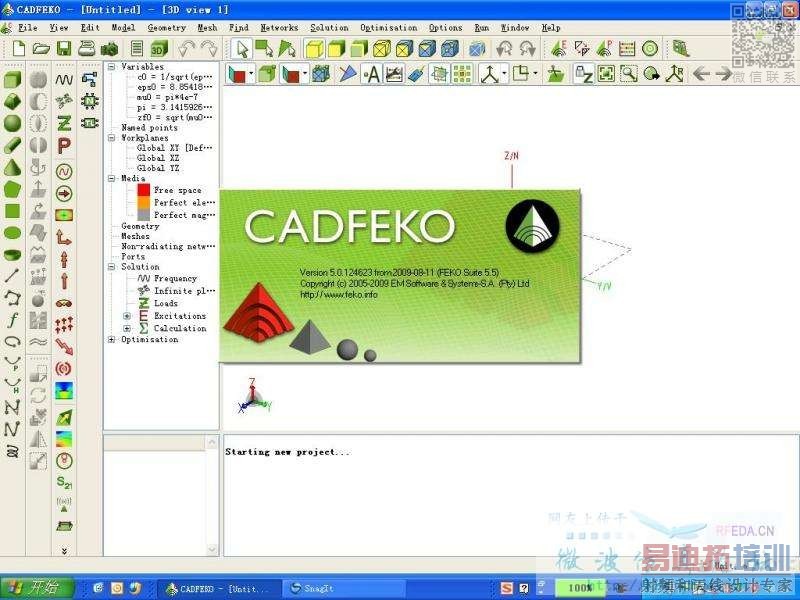The height and width of the screenshot is (600, 800).
Task: Click the Set frequency sine-wave icon
Action: click(x=64, y=80)
